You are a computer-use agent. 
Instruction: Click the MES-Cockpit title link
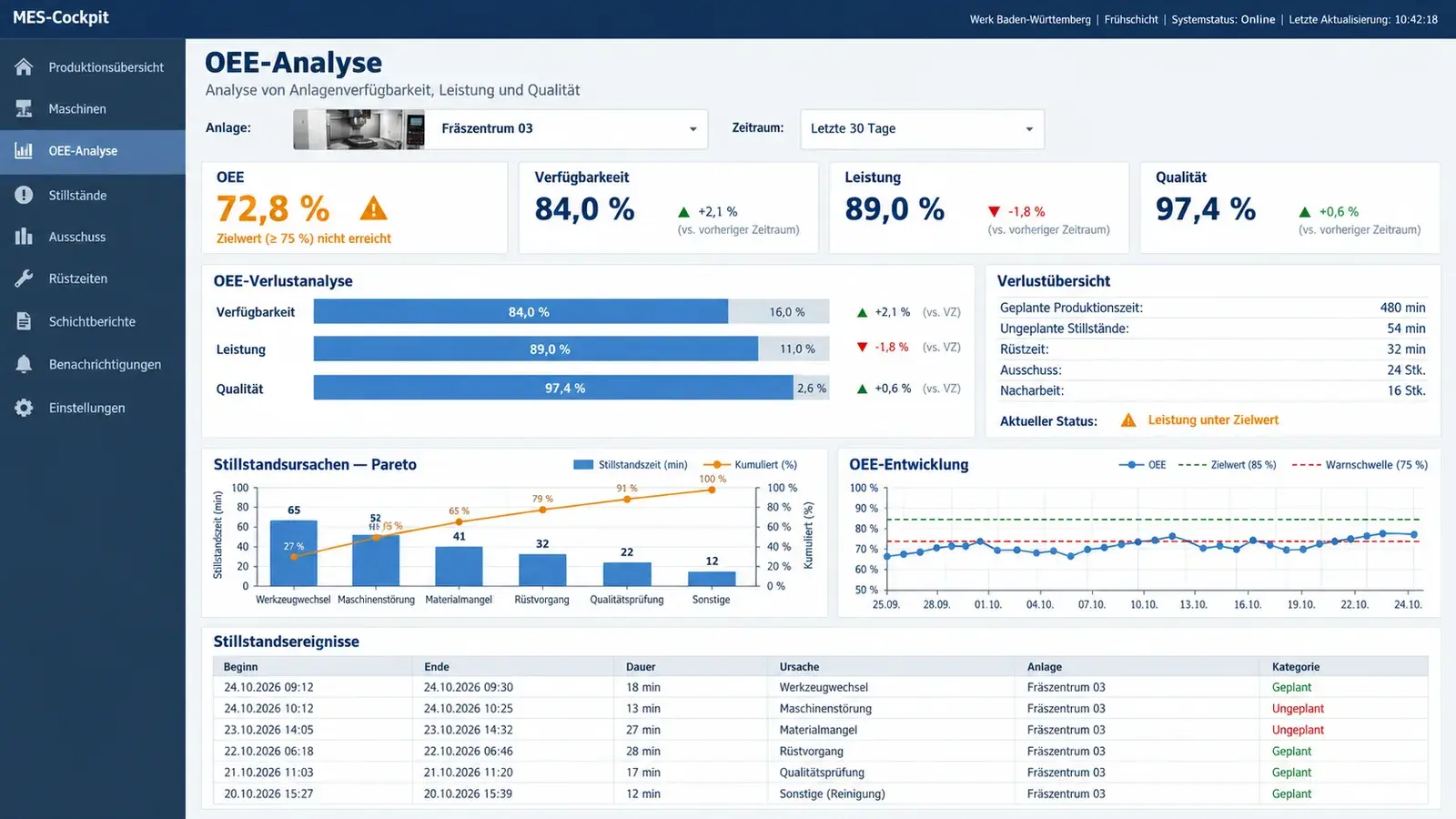(61, 17)
